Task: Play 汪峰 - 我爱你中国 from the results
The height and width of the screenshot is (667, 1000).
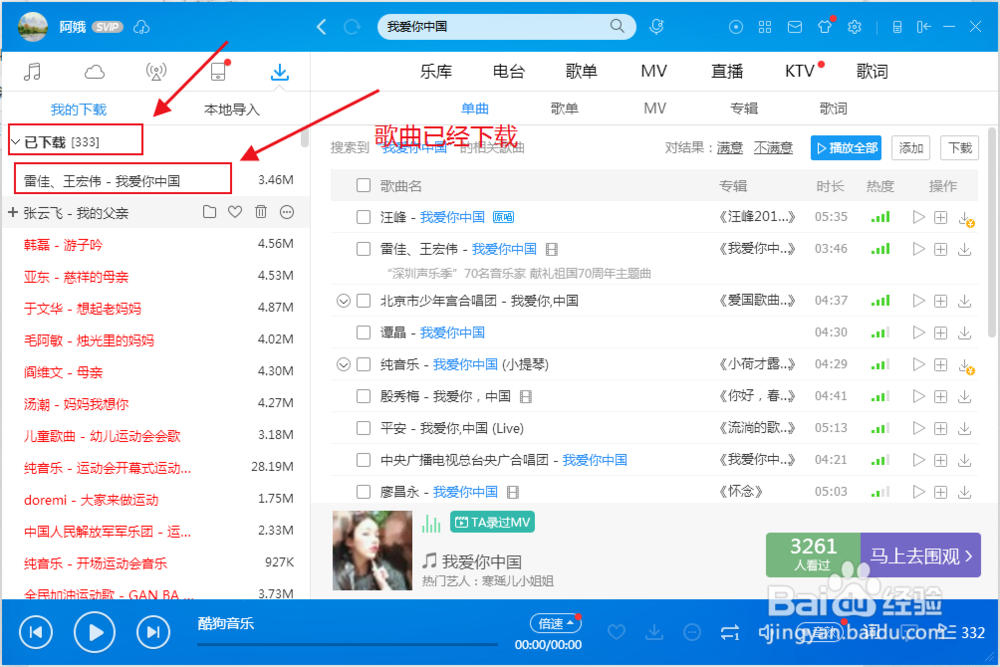Action: coord(918,217)
